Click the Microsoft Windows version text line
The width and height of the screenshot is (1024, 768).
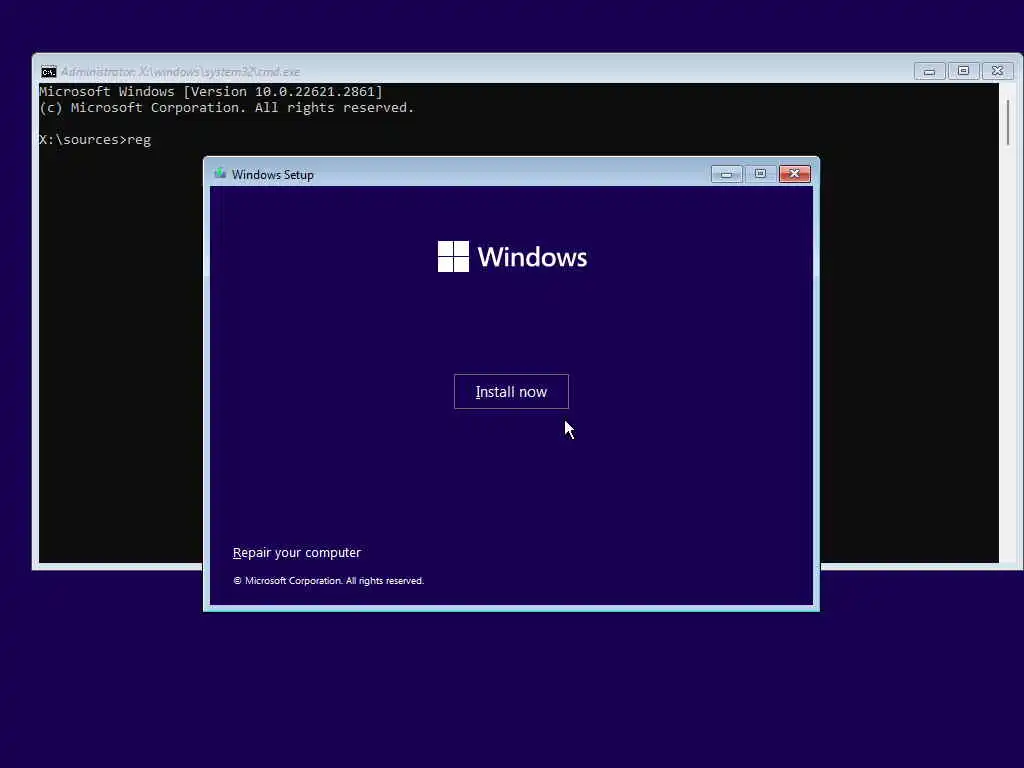(211, 91)
